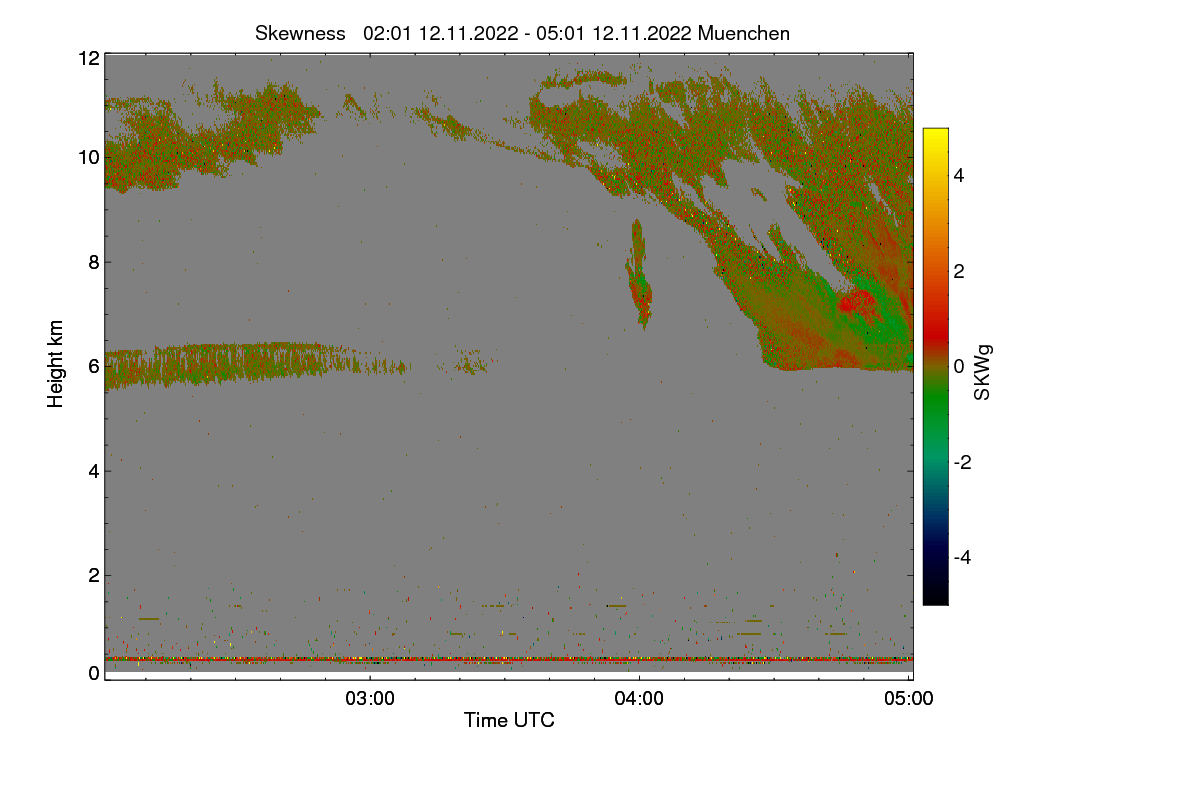The image size is (1200, 800).
Task: Click the height axis label 8
Action: click(x=94, y=262)
